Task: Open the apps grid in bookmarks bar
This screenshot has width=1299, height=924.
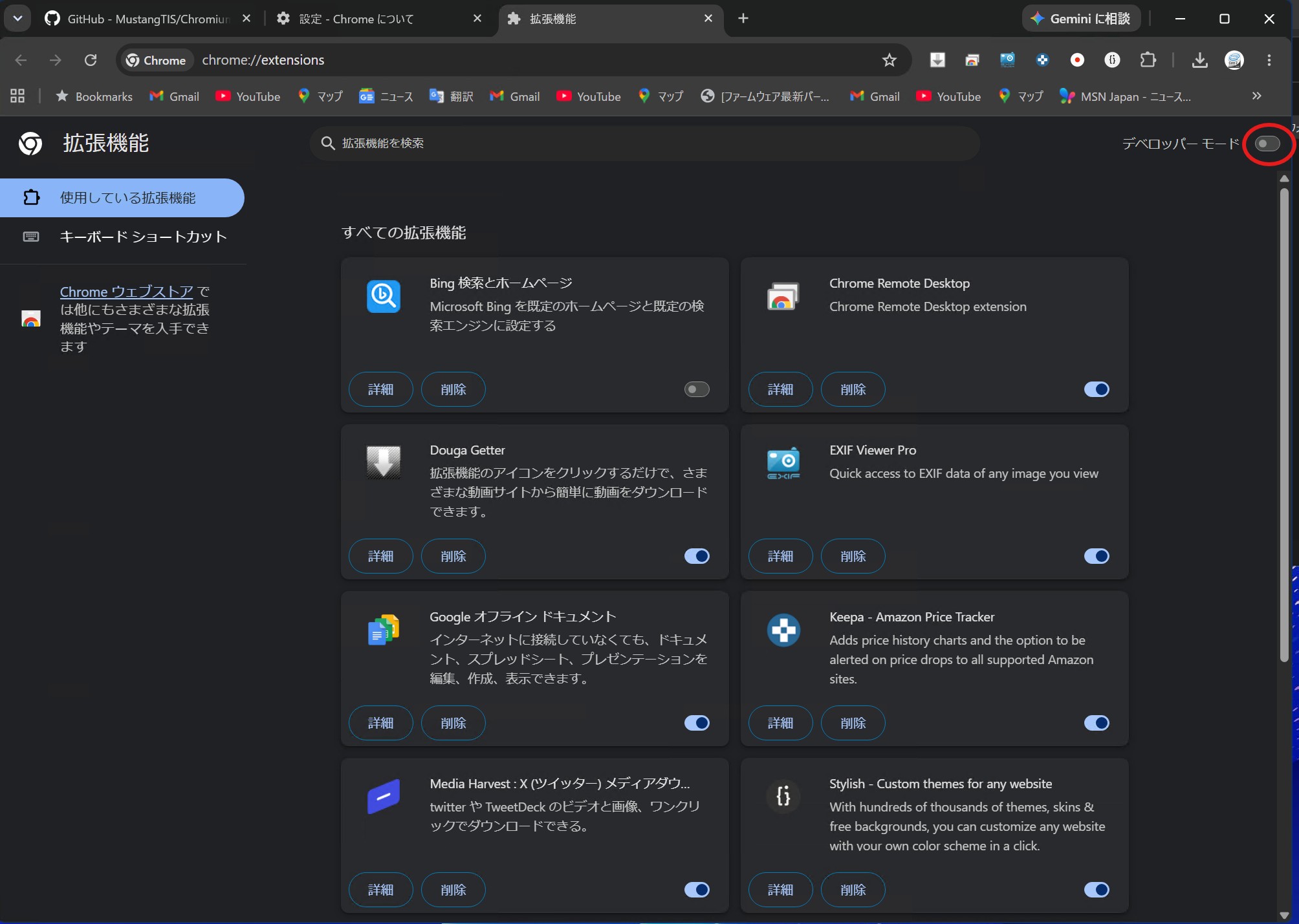Action: [x=17, y=96]
